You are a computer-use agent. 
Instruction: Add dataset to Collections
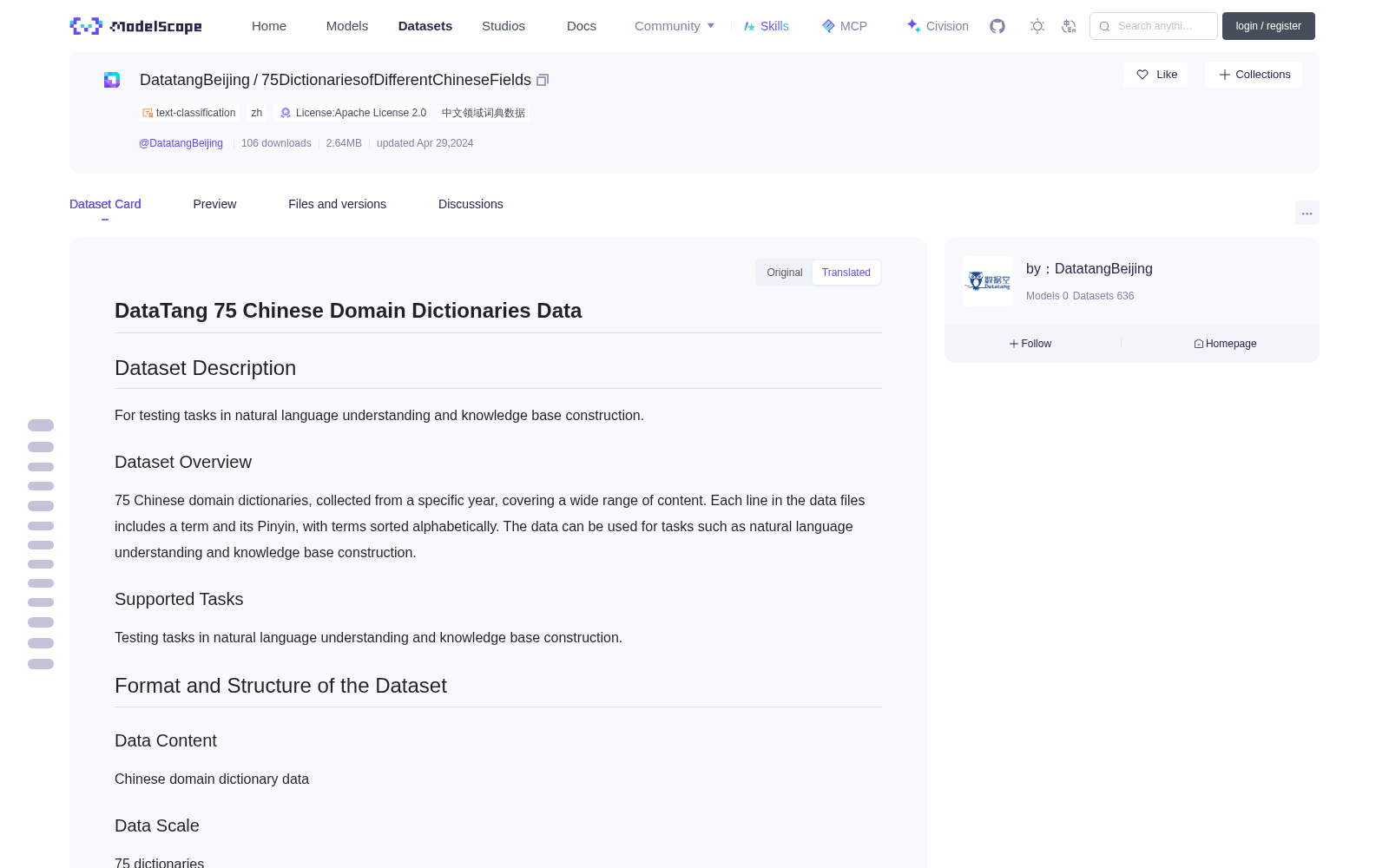click(x=1254, y=75)
